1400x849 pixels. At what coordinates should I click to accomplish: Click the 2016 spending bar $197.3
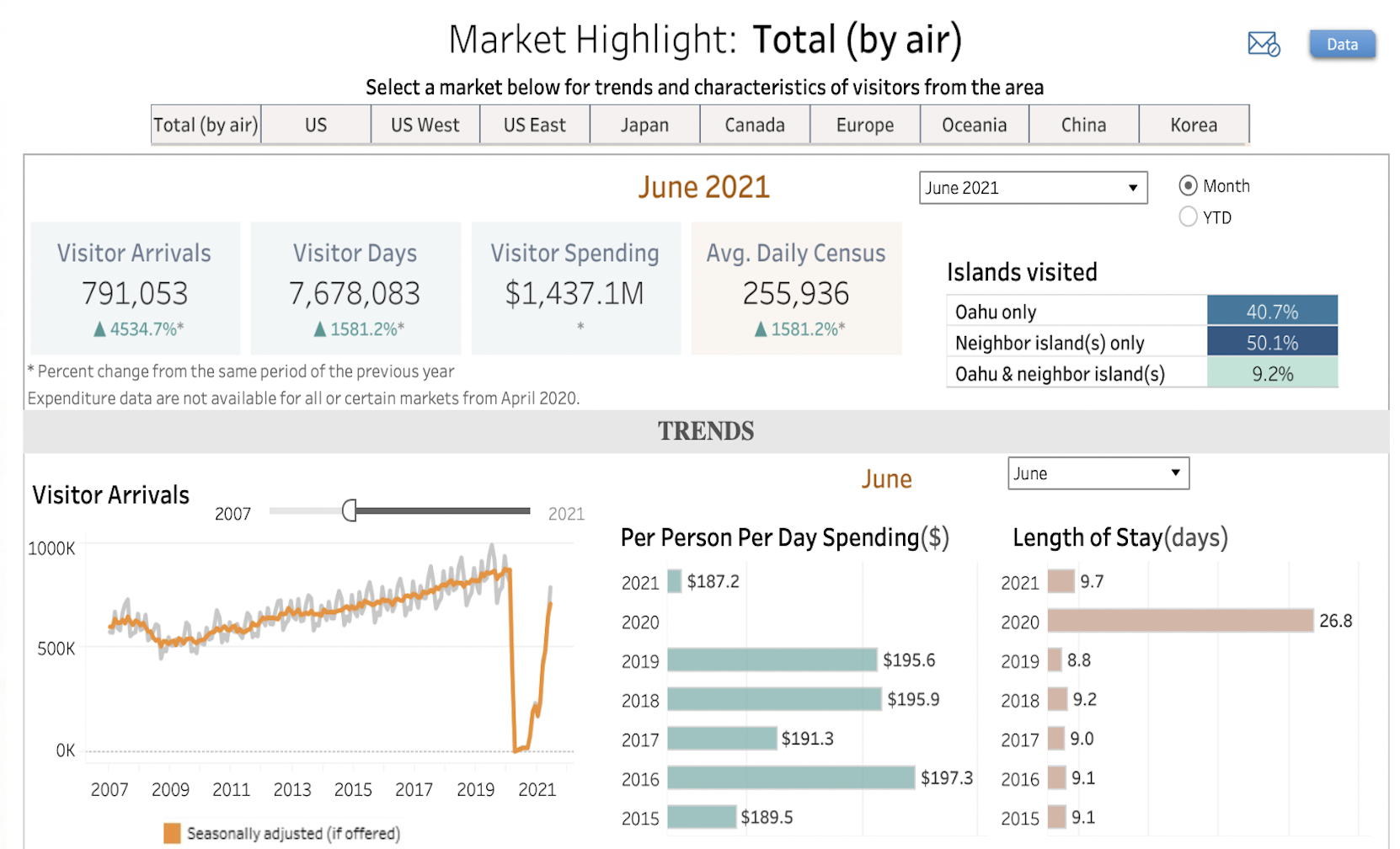[791, 777]
